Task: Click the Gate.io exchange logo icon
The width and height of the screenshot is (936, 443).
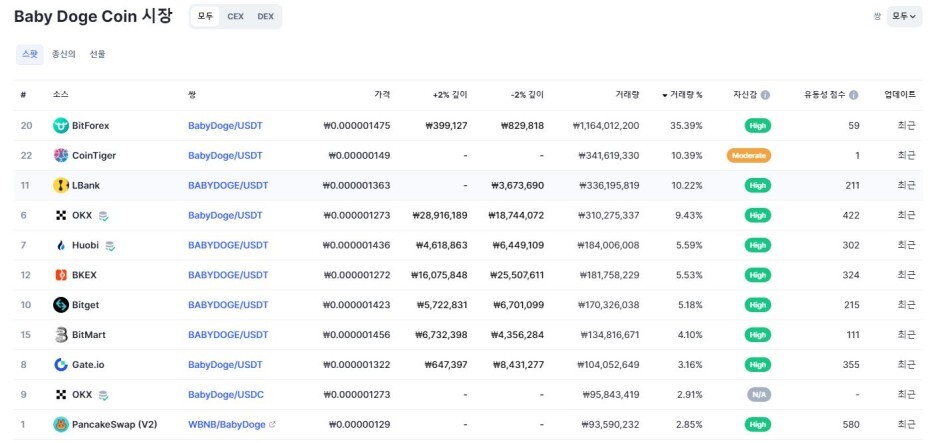Action: (x=61, y=364)
